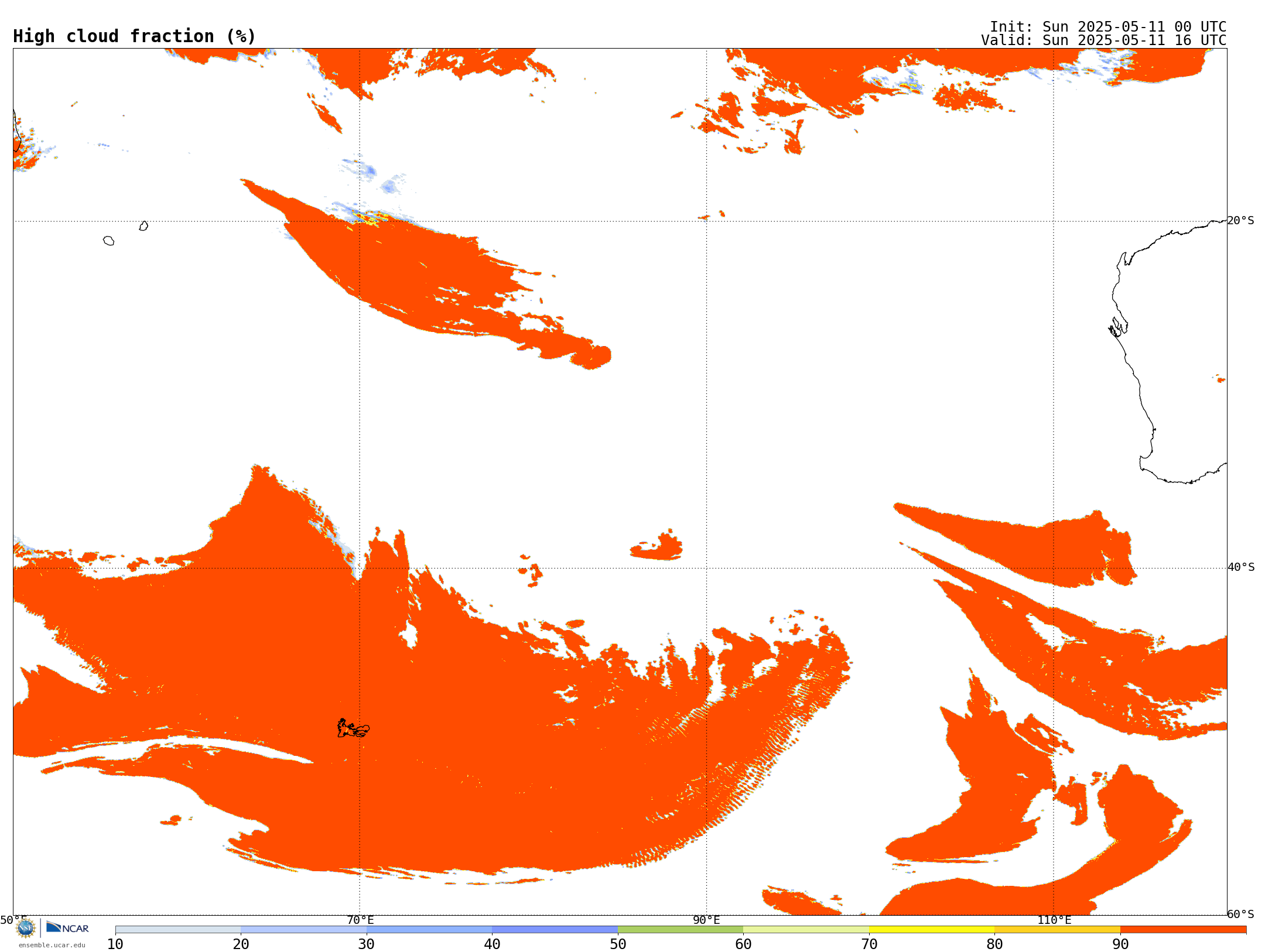
Task: Open the ensemble.ucar.edu link text
Action: pyautogui.click(x=52, y=945)
